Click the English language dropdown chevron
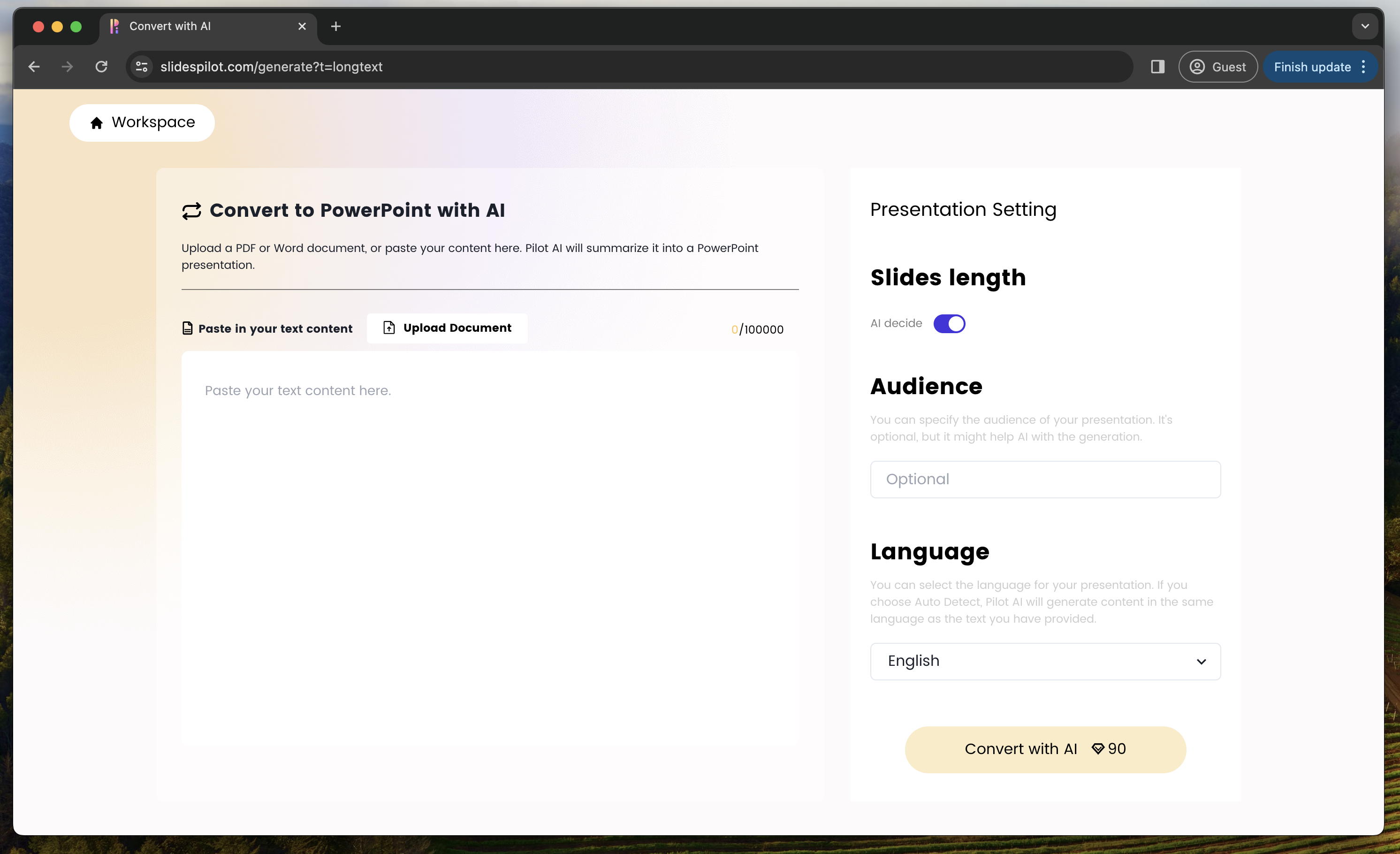The width and height of the screenshot is (1400, 854). pyautogui.click(x=1201, y=660)
